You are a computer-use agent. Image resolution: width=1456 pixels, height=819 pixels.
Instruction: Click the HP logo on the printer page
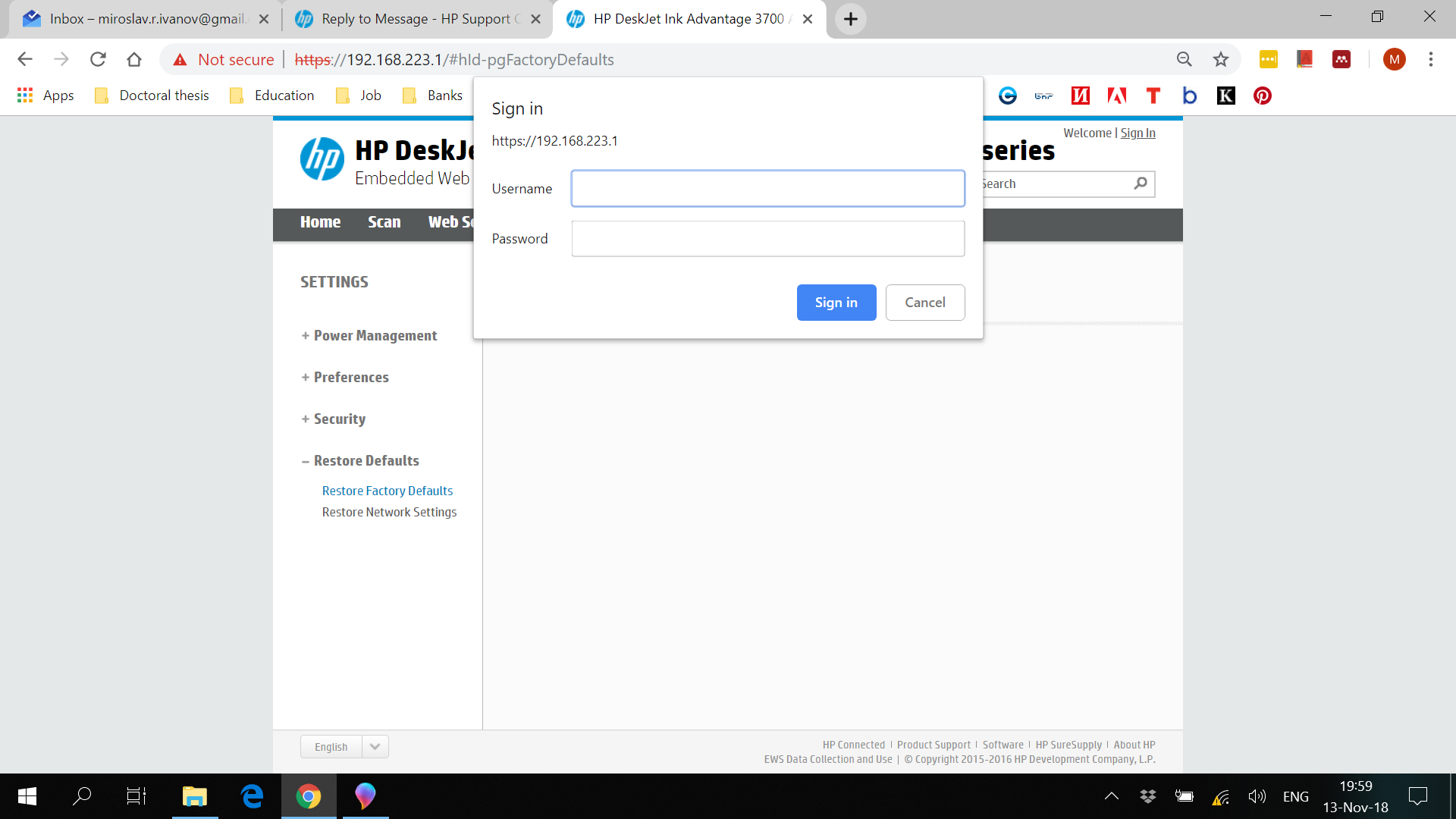tap(322, 159)
